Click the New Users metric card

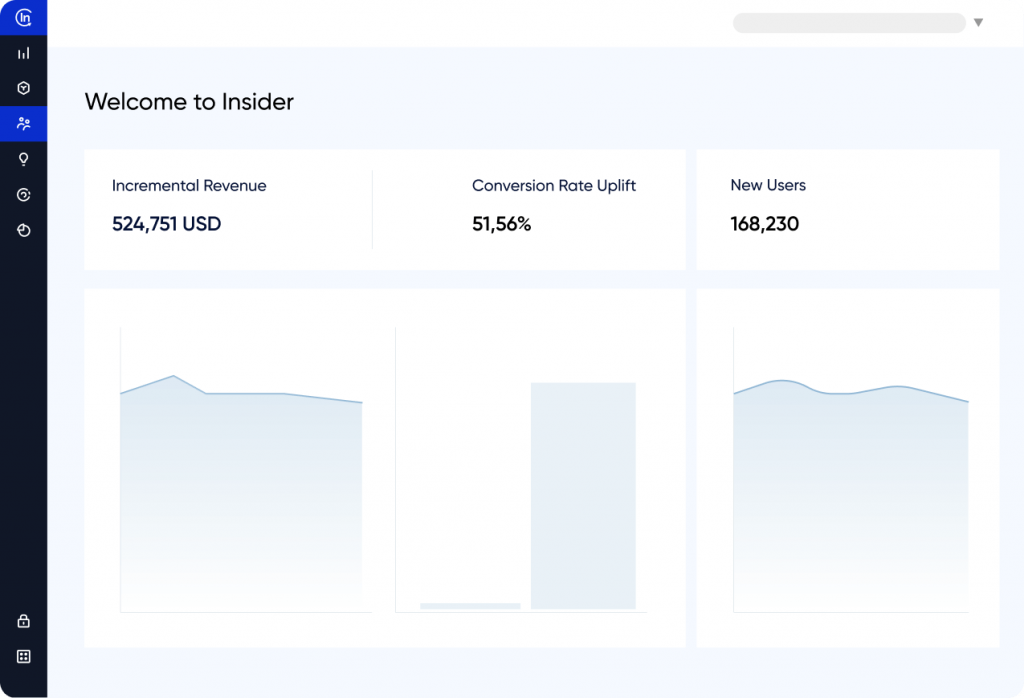click(848, 208)
